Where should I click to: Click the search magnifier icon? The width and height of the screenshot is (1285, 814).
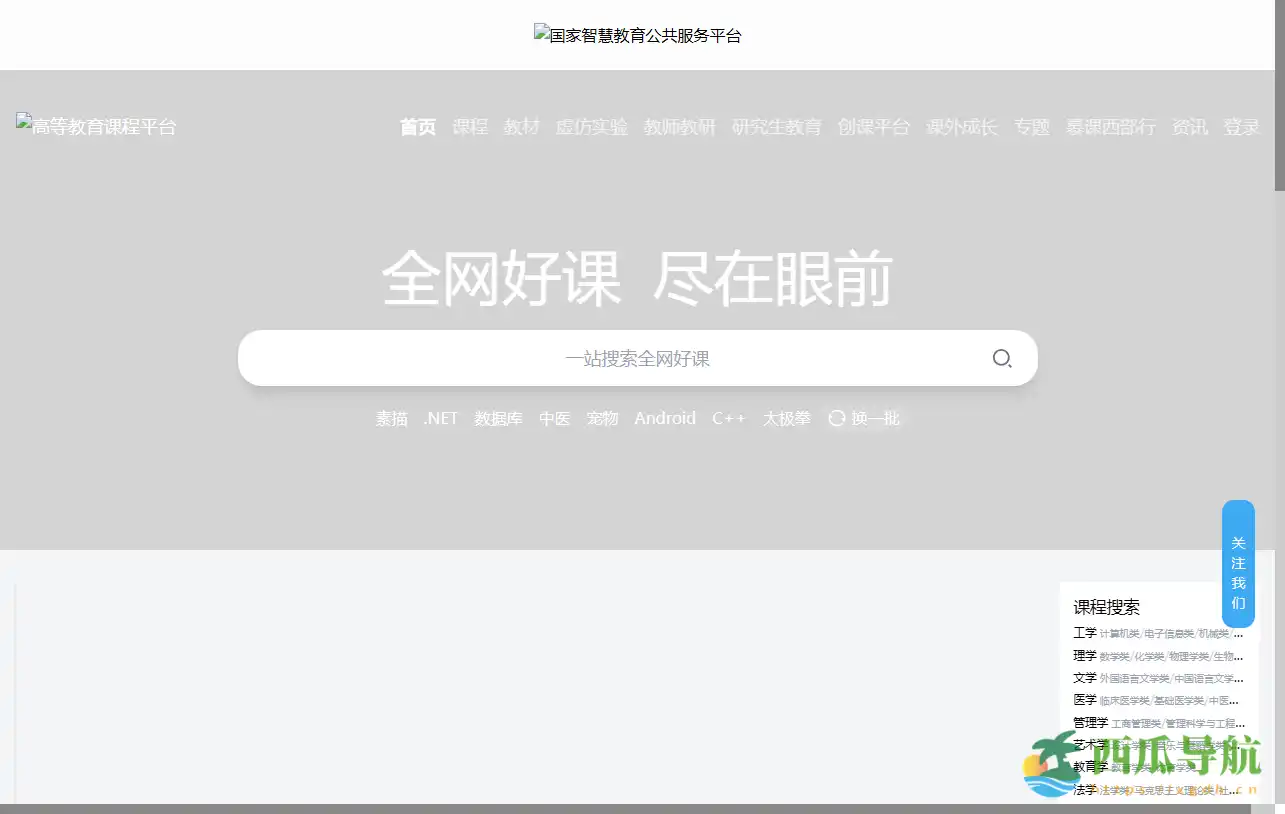click(x=1001, y=358)
